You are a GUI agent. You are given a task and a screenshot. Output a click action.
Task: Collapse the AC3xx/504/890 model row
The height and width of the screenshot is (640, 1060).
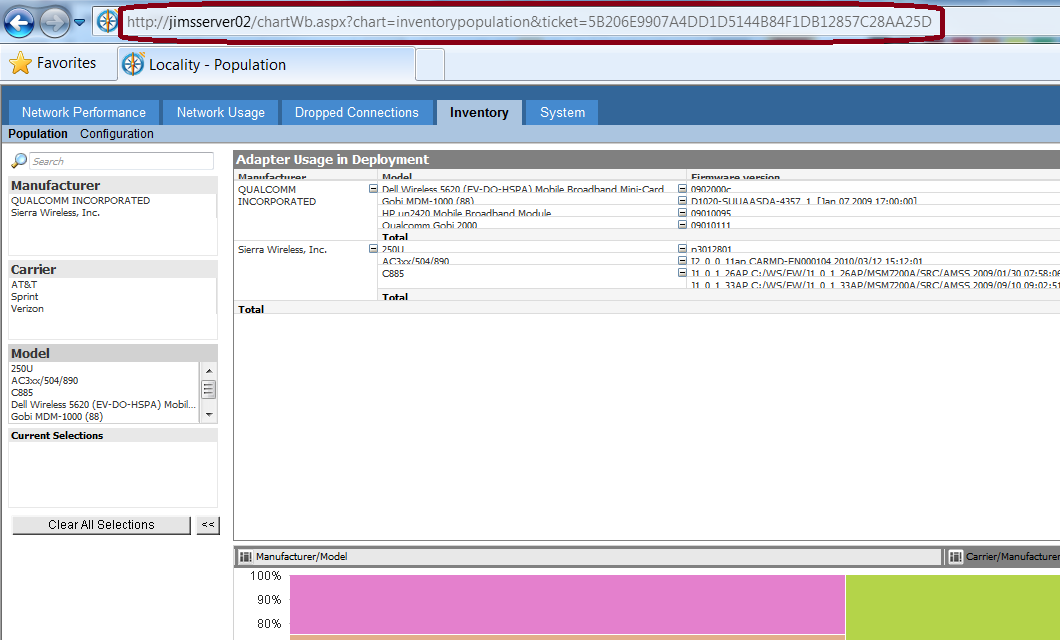[682, 260]
